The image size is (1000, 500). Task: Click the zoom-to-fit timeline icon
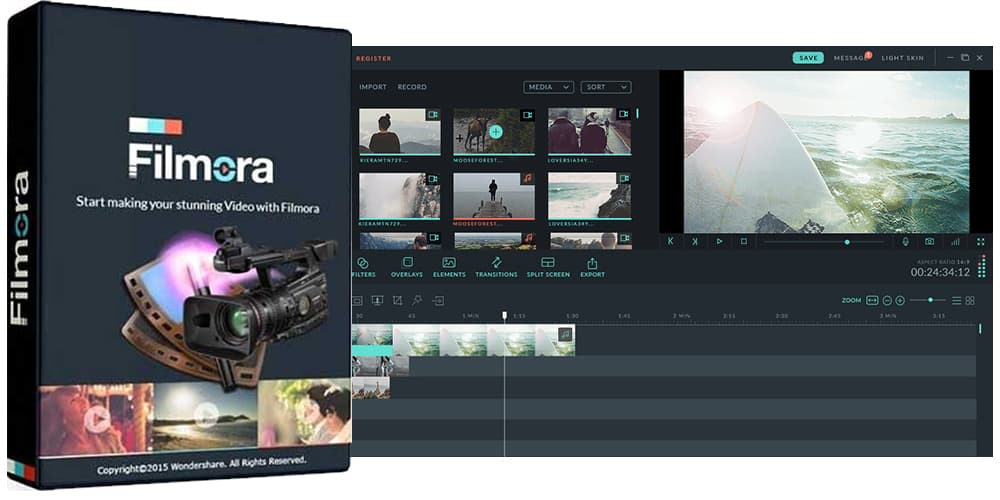click(x=872, y=300)
